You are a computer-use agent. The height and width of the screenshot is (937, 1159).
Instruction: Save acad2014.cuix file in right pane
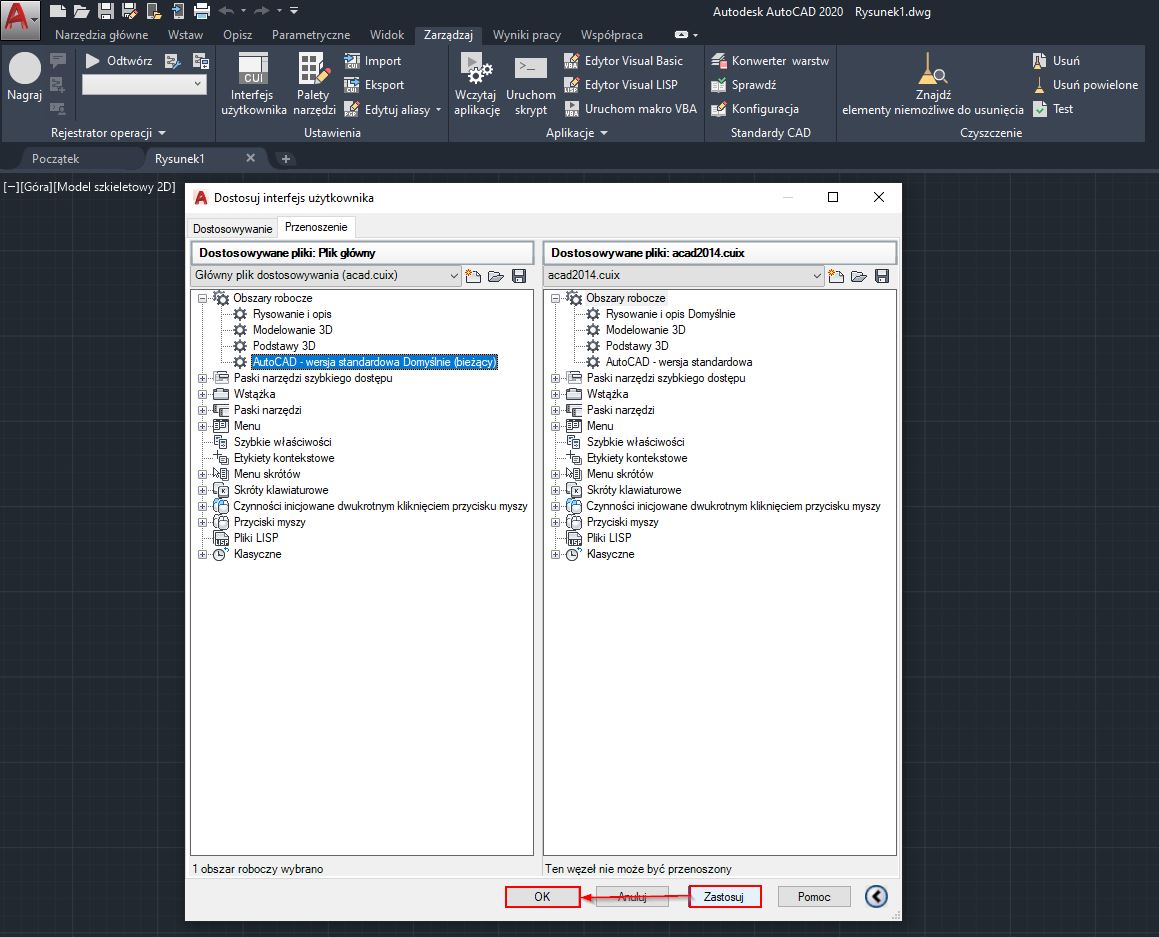882,276
